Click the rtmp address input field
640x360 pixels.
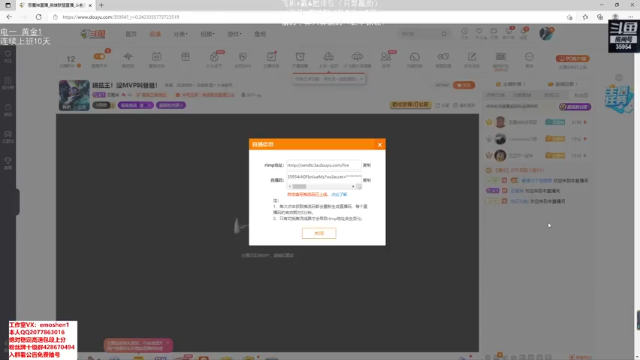pyautogui.click(x=324, y=165)
